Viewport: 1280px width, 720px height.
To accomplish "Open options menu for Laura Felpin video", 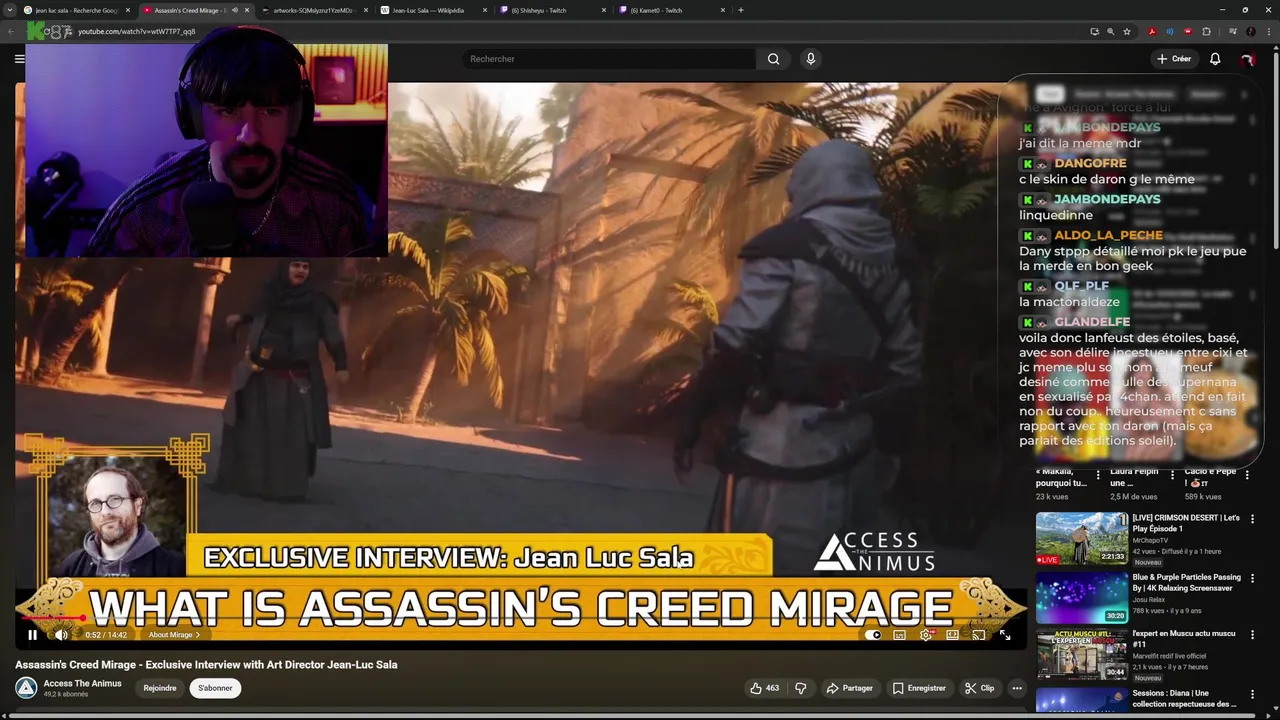I will [x=1172, y=475].
